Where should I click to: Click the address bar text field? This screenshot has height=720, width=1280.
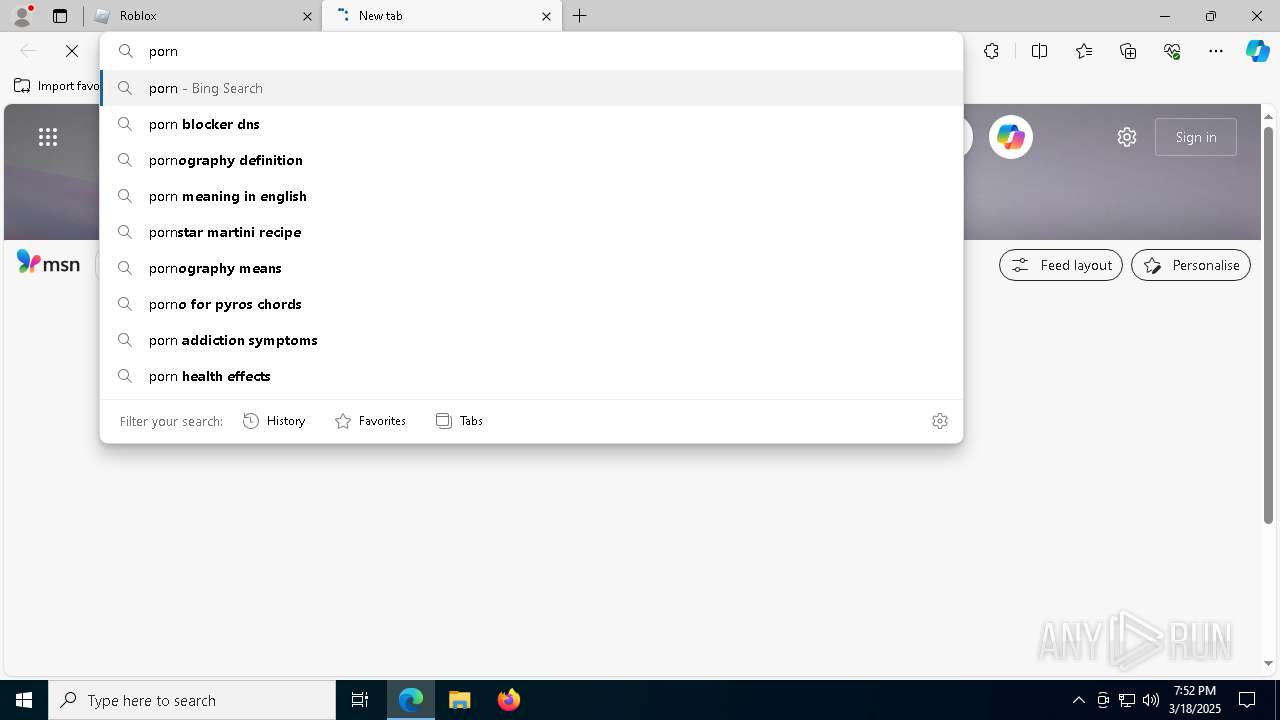(531, 51)
